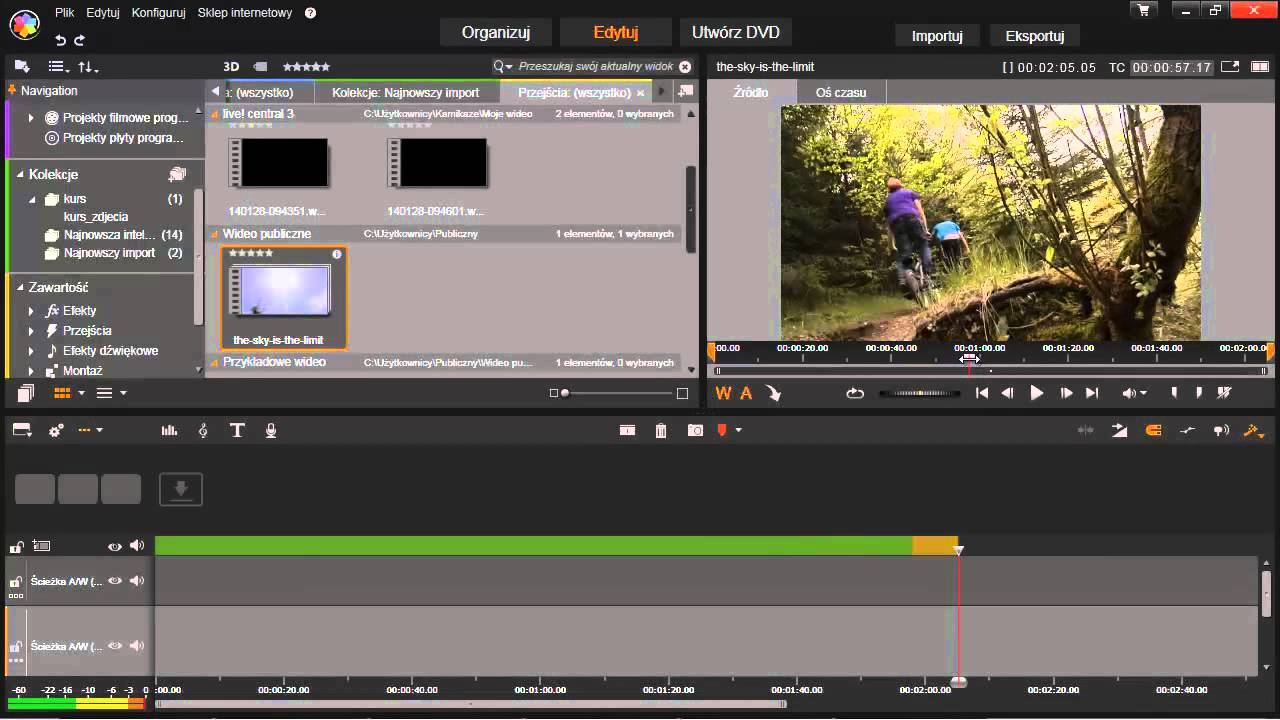This screenshot has height=720, width=1280.
Task: Select Najnowszy import collection
Action: coord(109,253)
